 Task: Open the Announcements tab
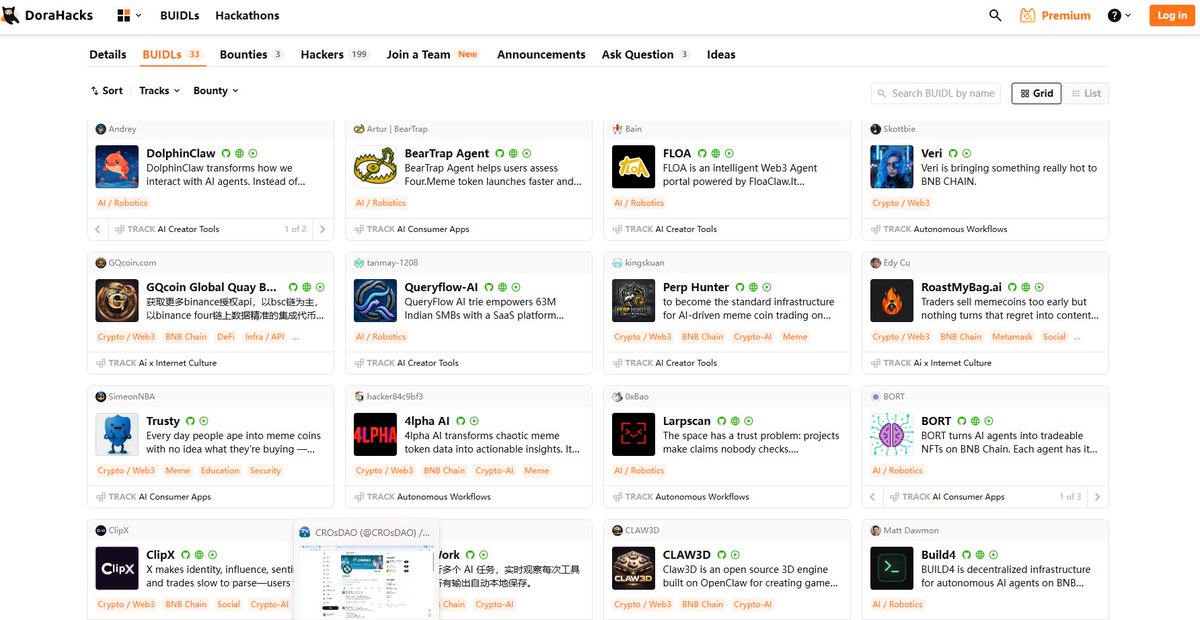pyautogui.click(x=541, y=54)
